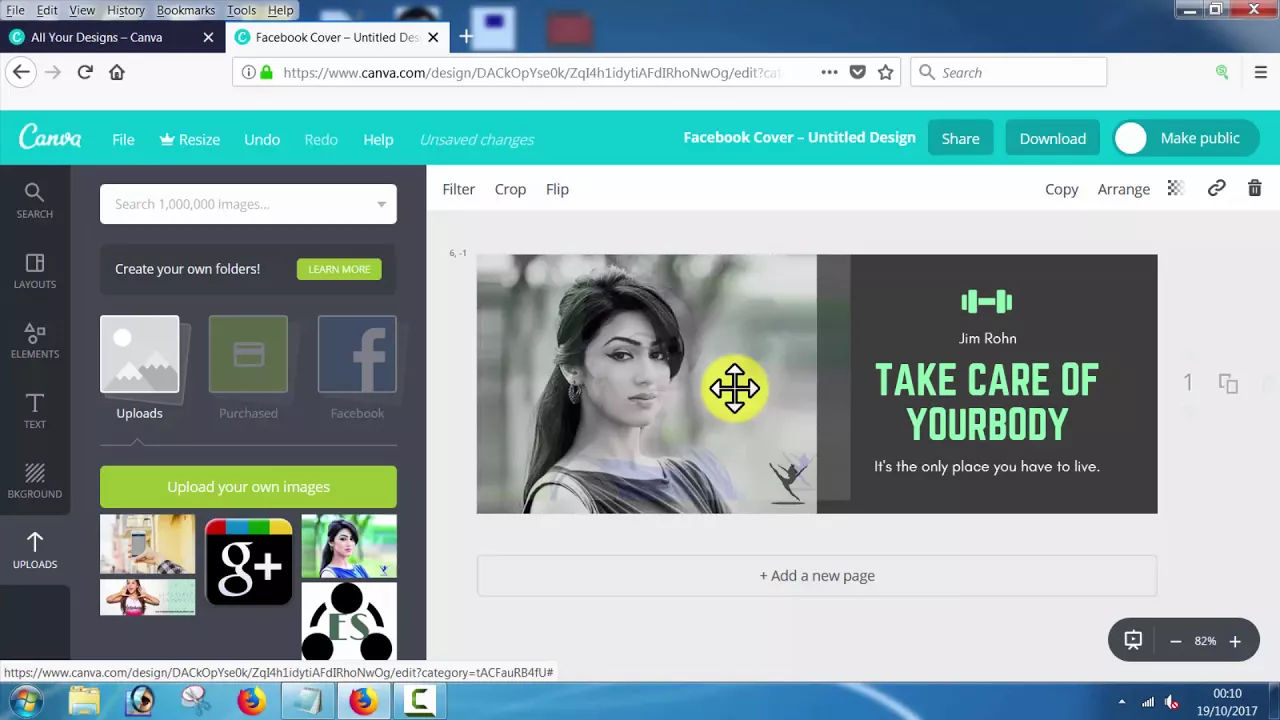This screenshot has height=720, width=1280.
Task: Select uploaded woman in blue dress image
Action: (x=349, y=547)
